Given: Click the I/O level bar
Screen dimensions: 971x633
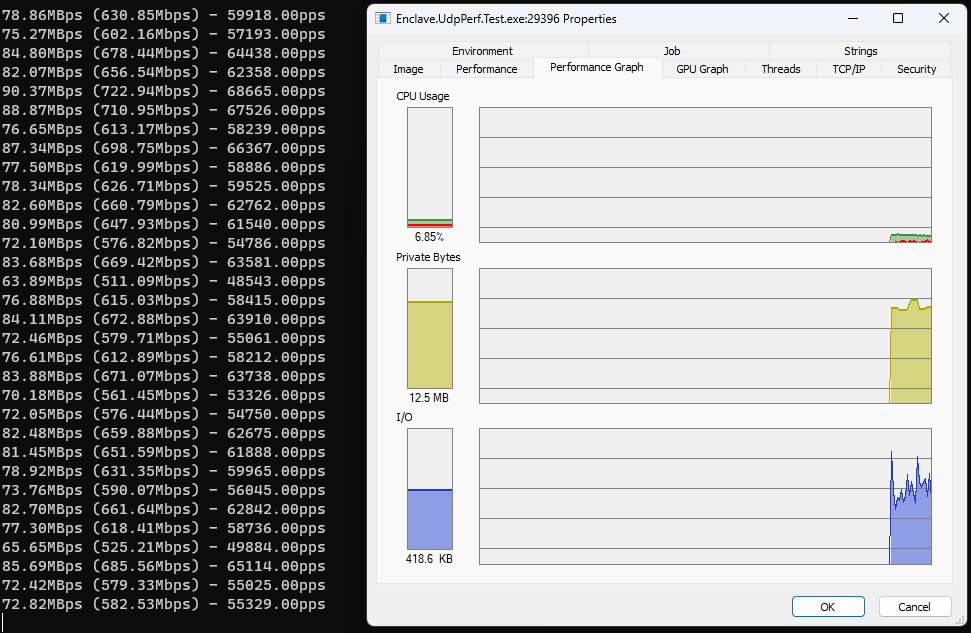Looking at the screenshot, I should point(430,489).
